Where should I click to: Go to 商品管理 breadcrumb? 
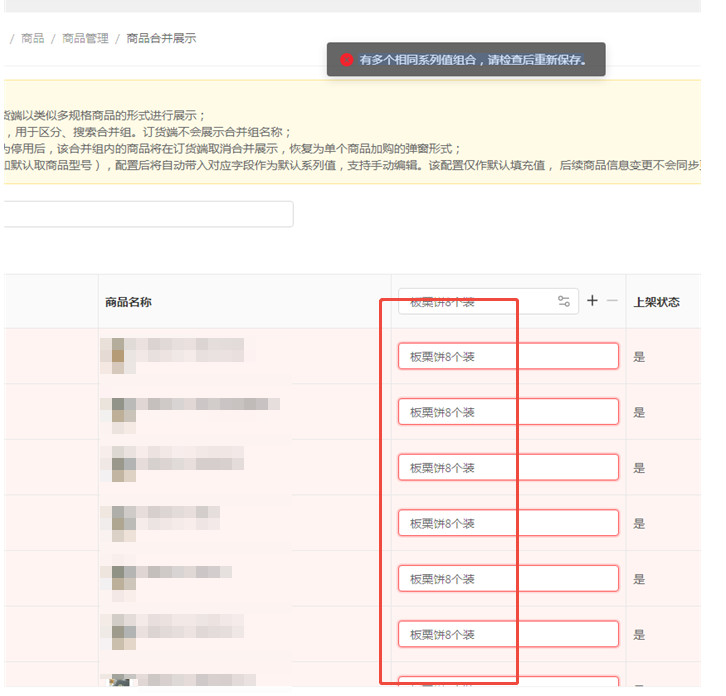(x=85, y=38)
